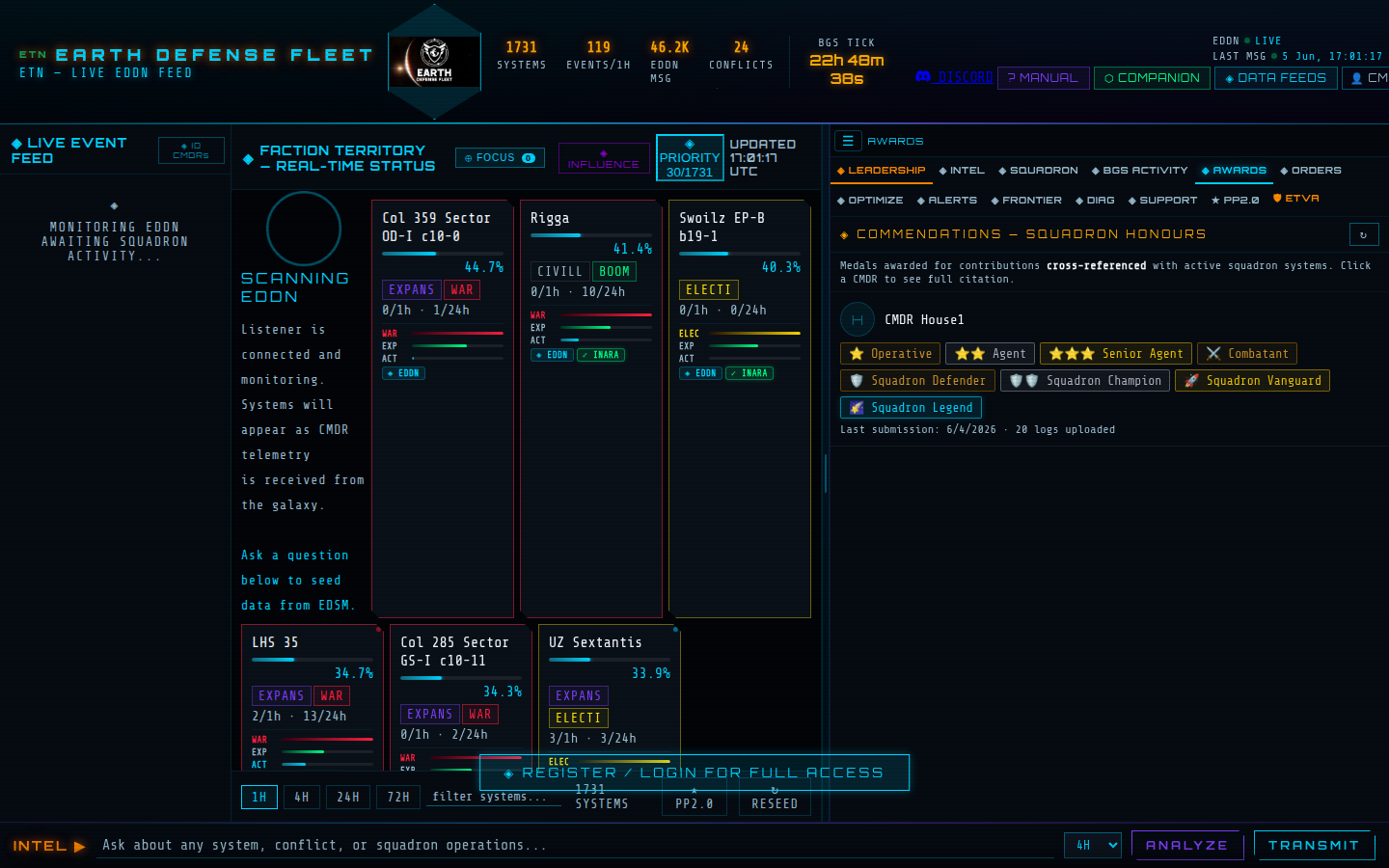The image size is (1389, 868).
Task: Click the Transmit button
Action: (1314, 845)
